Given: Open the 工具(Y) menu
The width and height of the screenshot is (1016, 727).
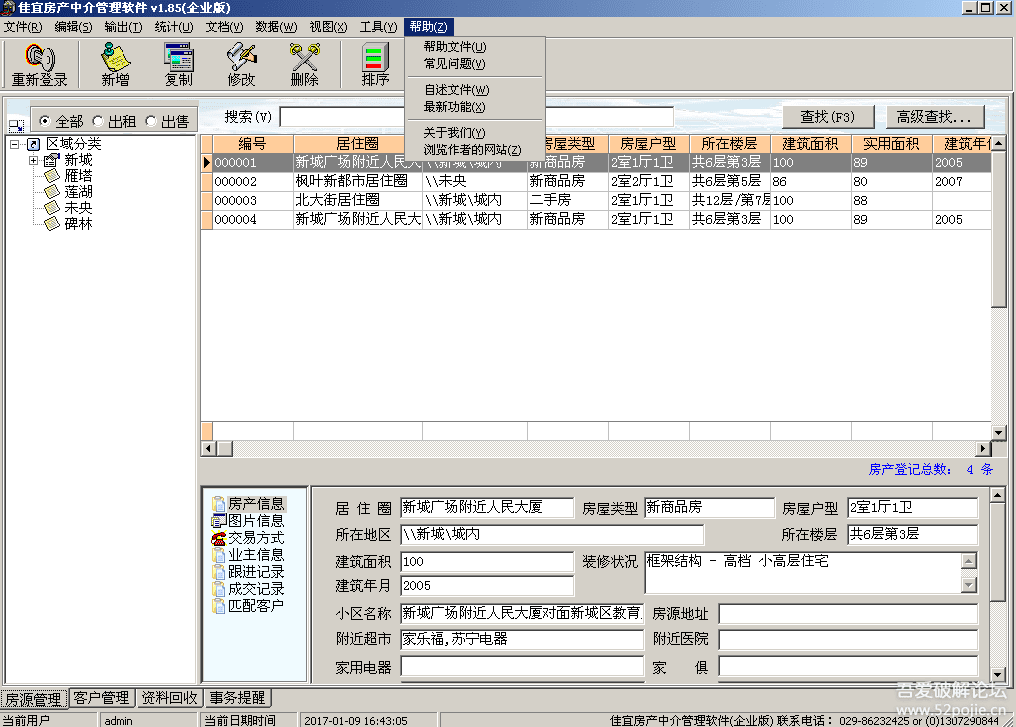Looking at the screenshot, I should coord(378,27).
